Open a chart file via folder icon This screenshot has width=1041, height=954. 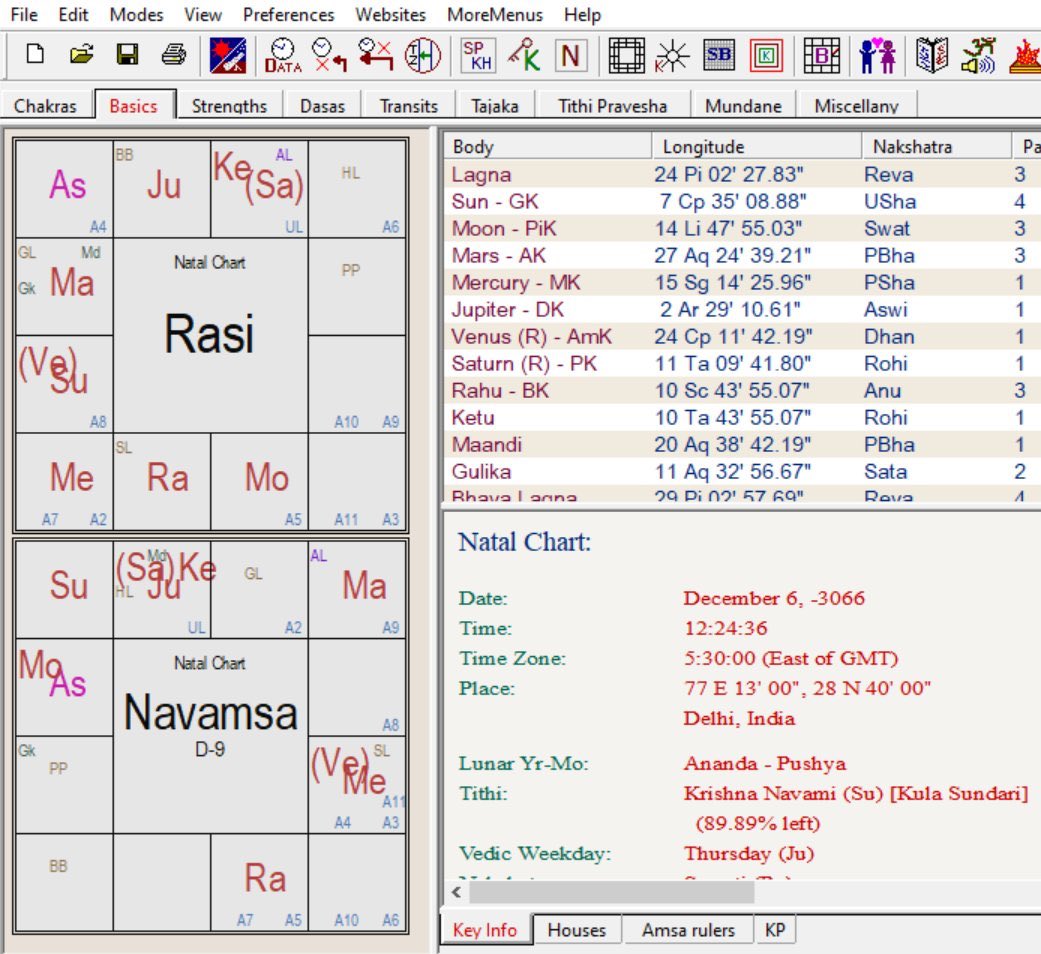click(81, 54)
